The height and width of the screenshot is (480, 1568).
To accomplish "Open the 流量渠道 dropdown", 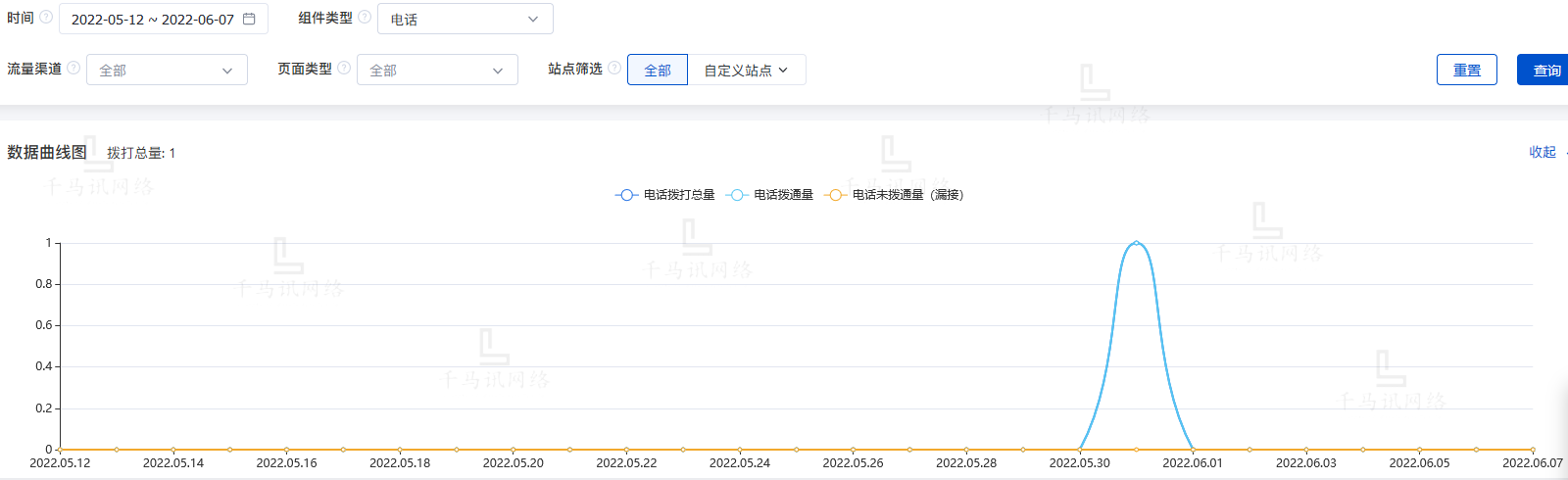I will 167,70.
